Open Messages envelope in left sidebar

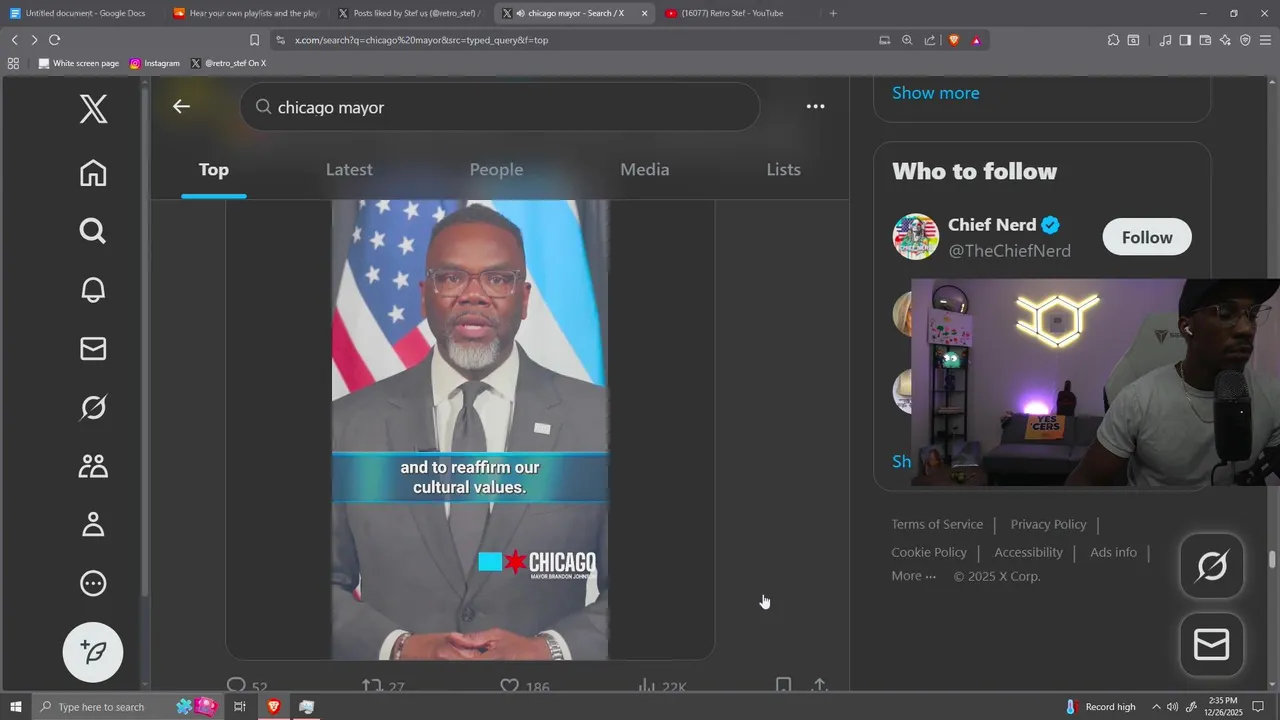93,348
